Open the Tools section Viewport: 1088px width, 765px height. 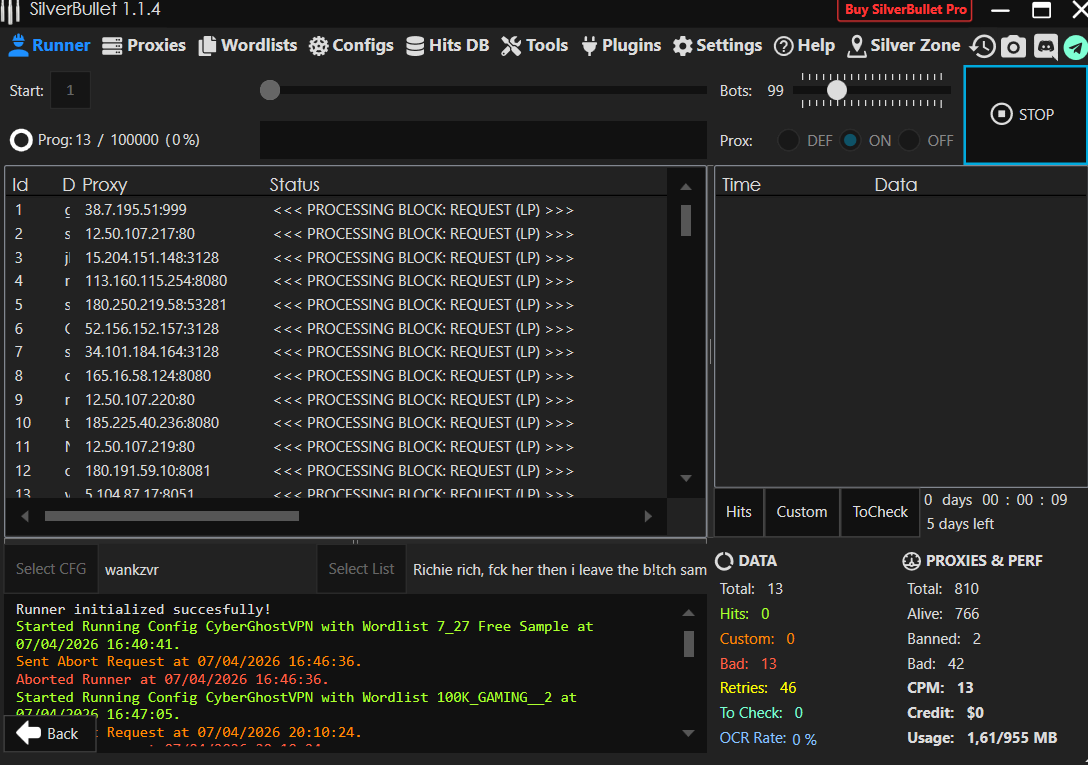534,45
